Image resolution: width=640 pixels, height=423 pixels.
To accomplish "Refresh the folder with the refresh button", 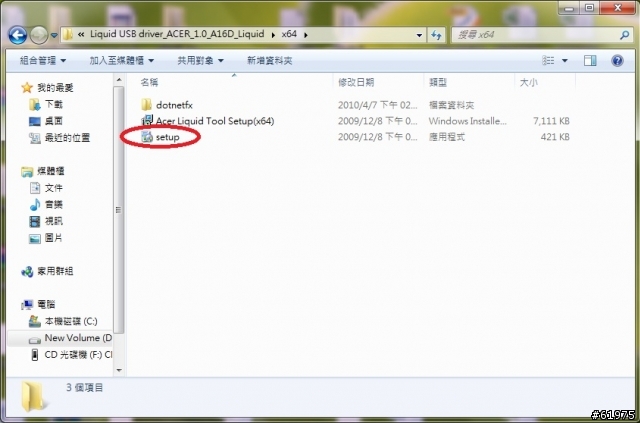I will 436,35.
